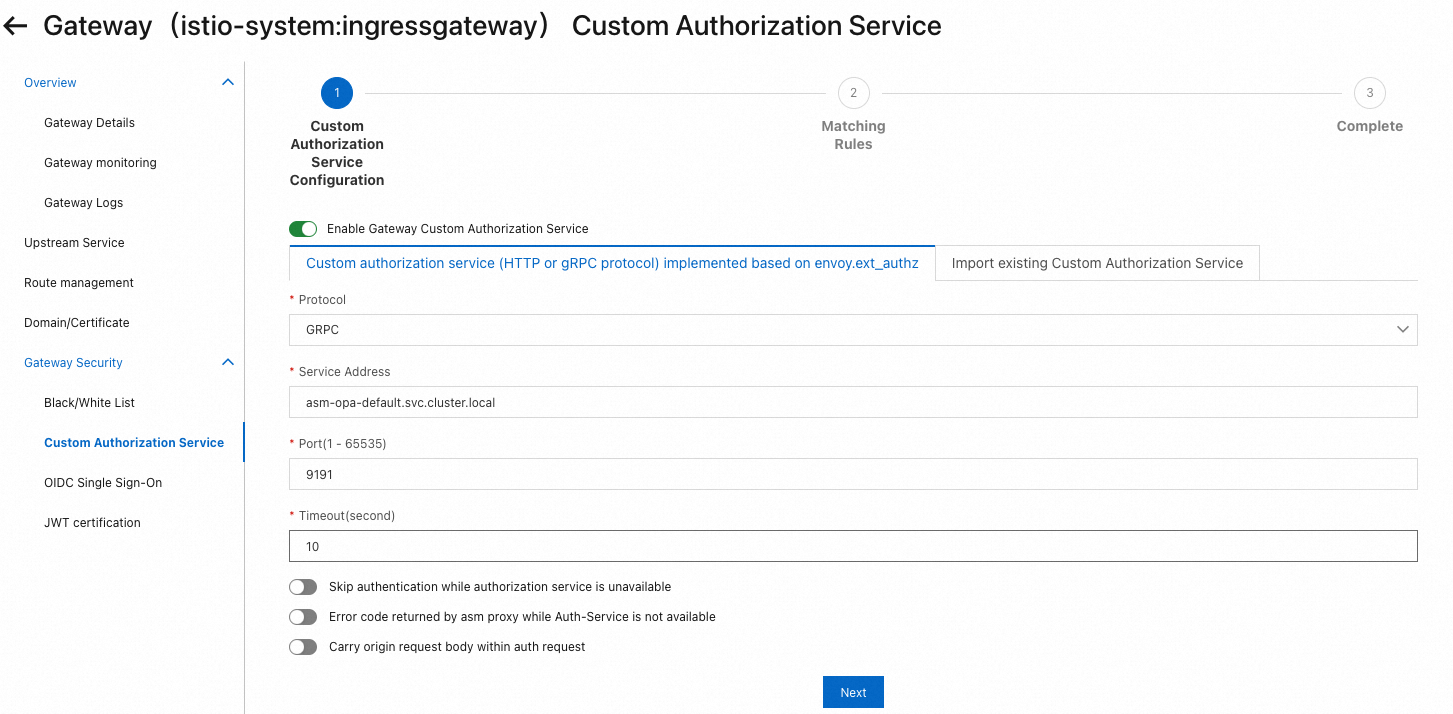Click step 3 Complete circle
Screen dimensions: 1453x714
tap(1369, 93)
